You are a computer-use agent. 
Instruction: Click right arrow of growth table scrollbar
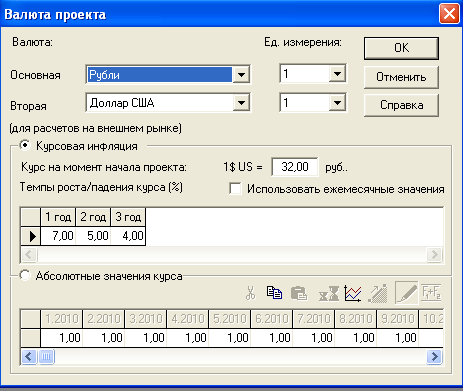pos(435,255)
